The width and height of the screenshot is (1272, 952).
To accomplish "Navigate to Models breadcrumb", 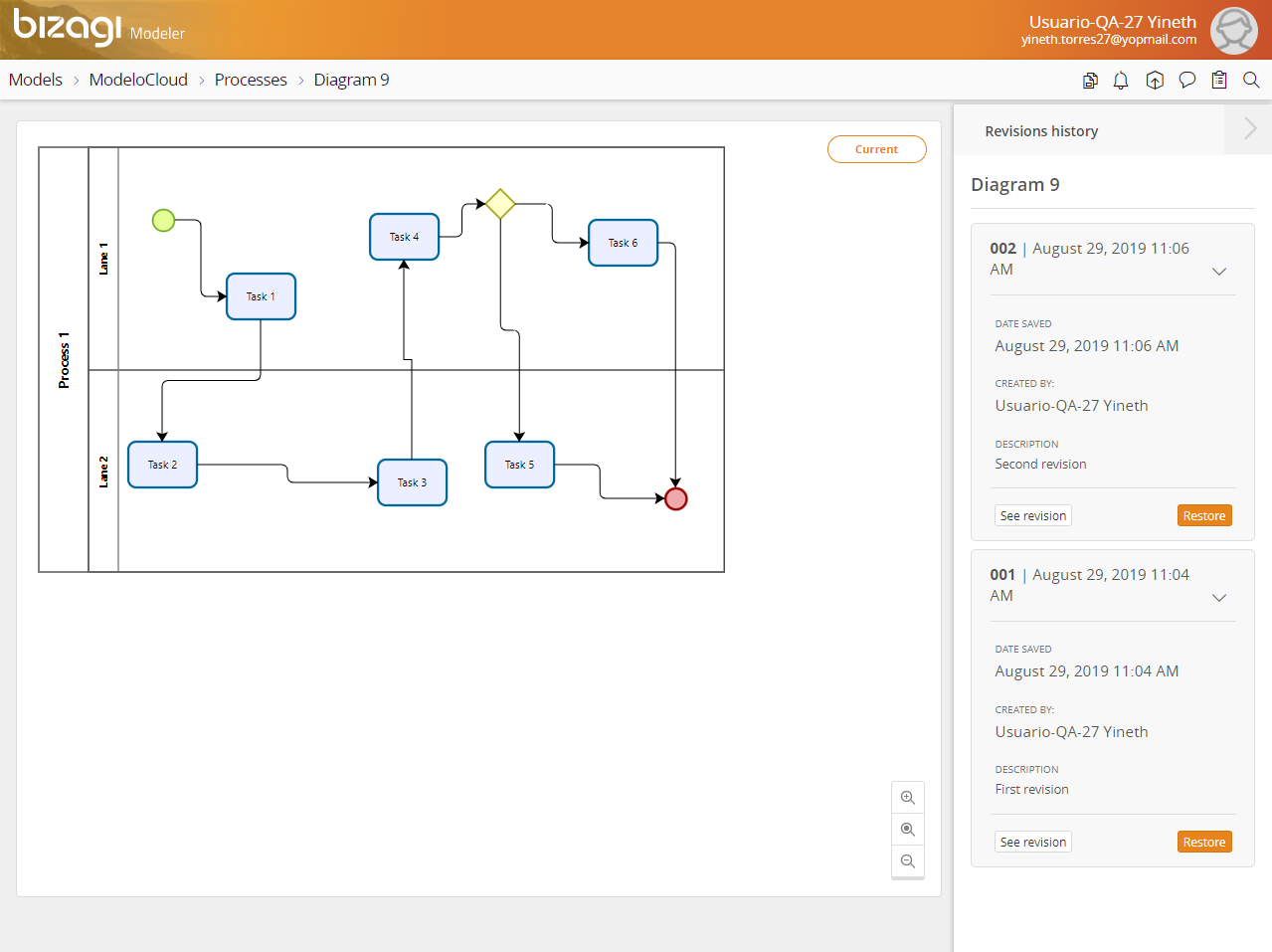I will 36,81.
